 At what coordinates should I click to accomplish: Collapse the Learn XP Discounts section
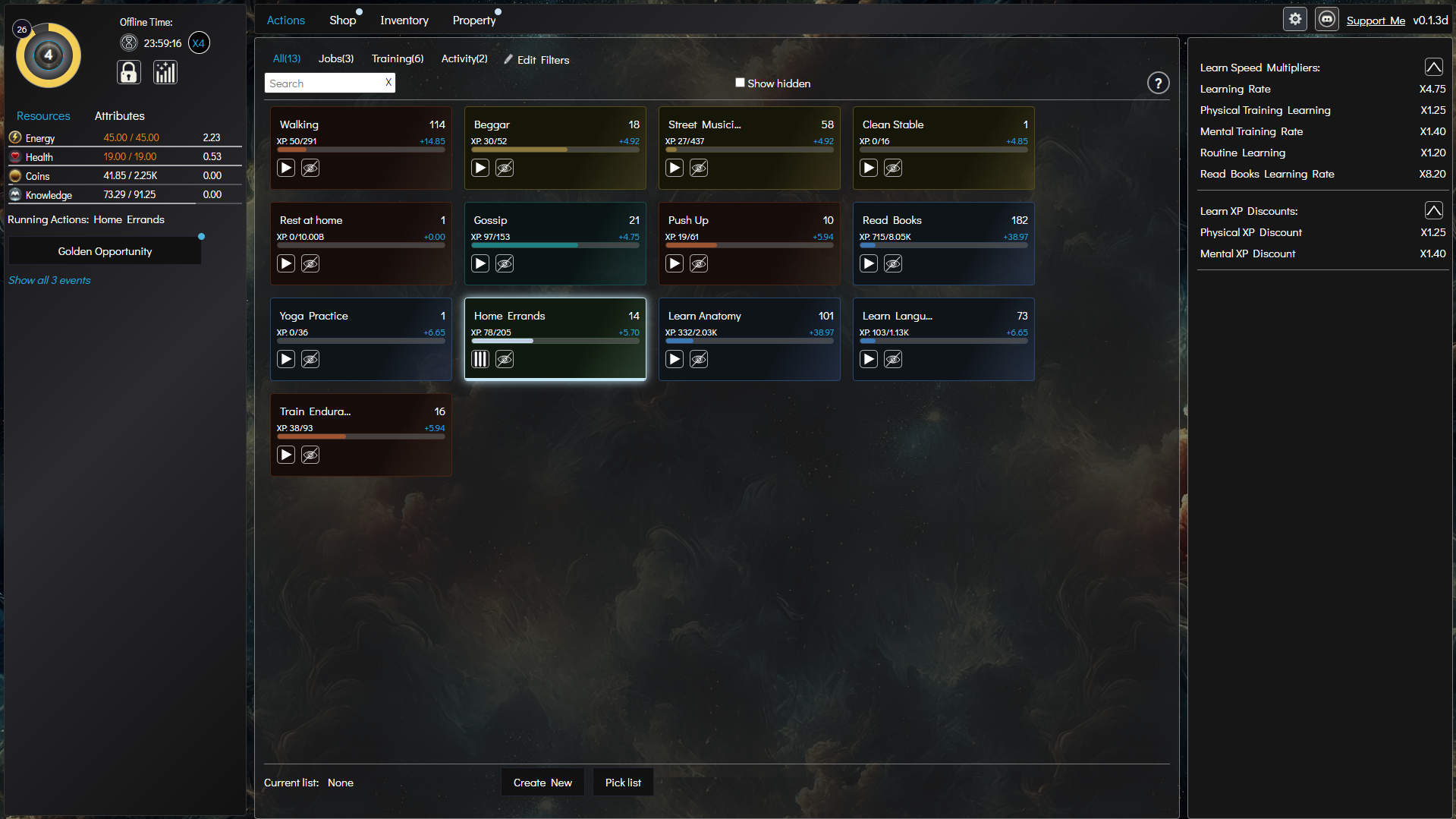tap(1433, 210)
